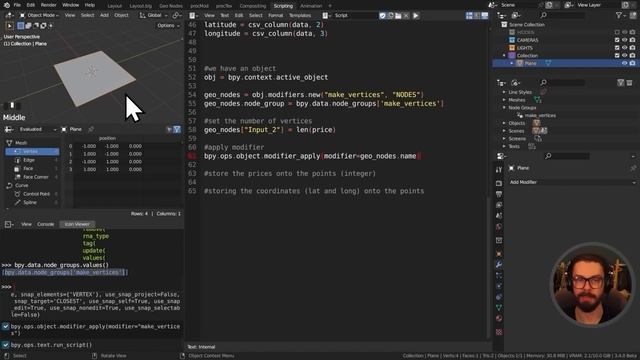This screenshot has height=360, width=640.
Task: Click the Blender logo menu icon
Action: (x=6, y=5)
